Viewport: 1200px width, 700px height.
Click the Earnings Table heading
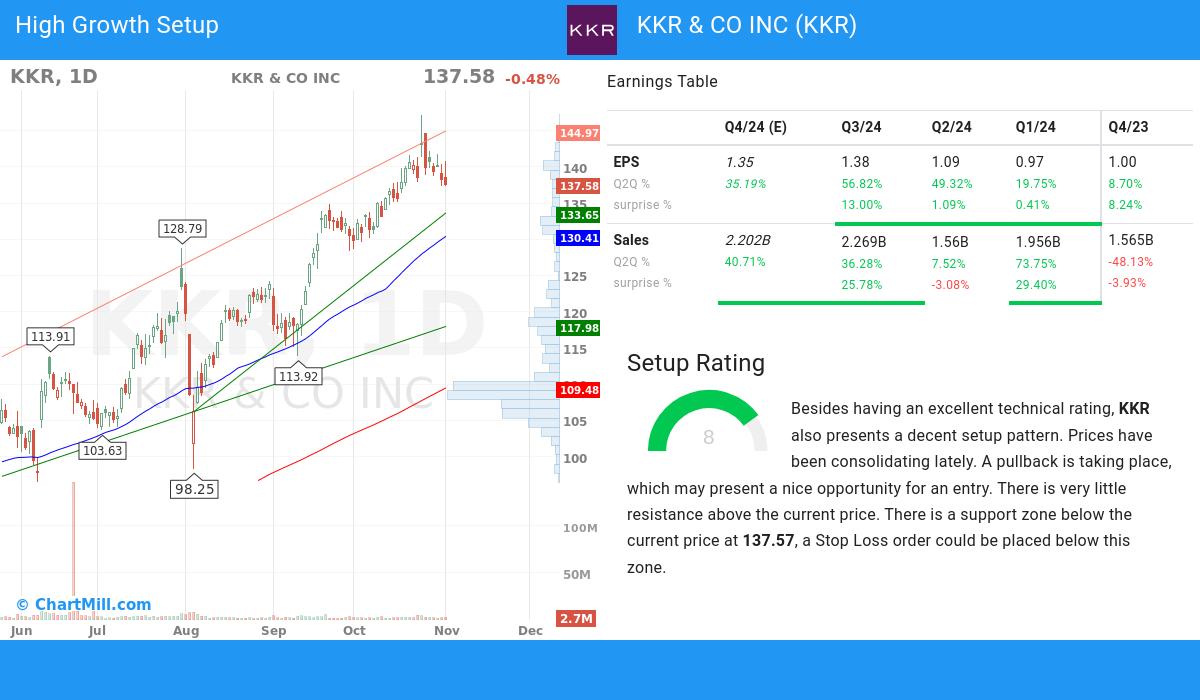662,82
